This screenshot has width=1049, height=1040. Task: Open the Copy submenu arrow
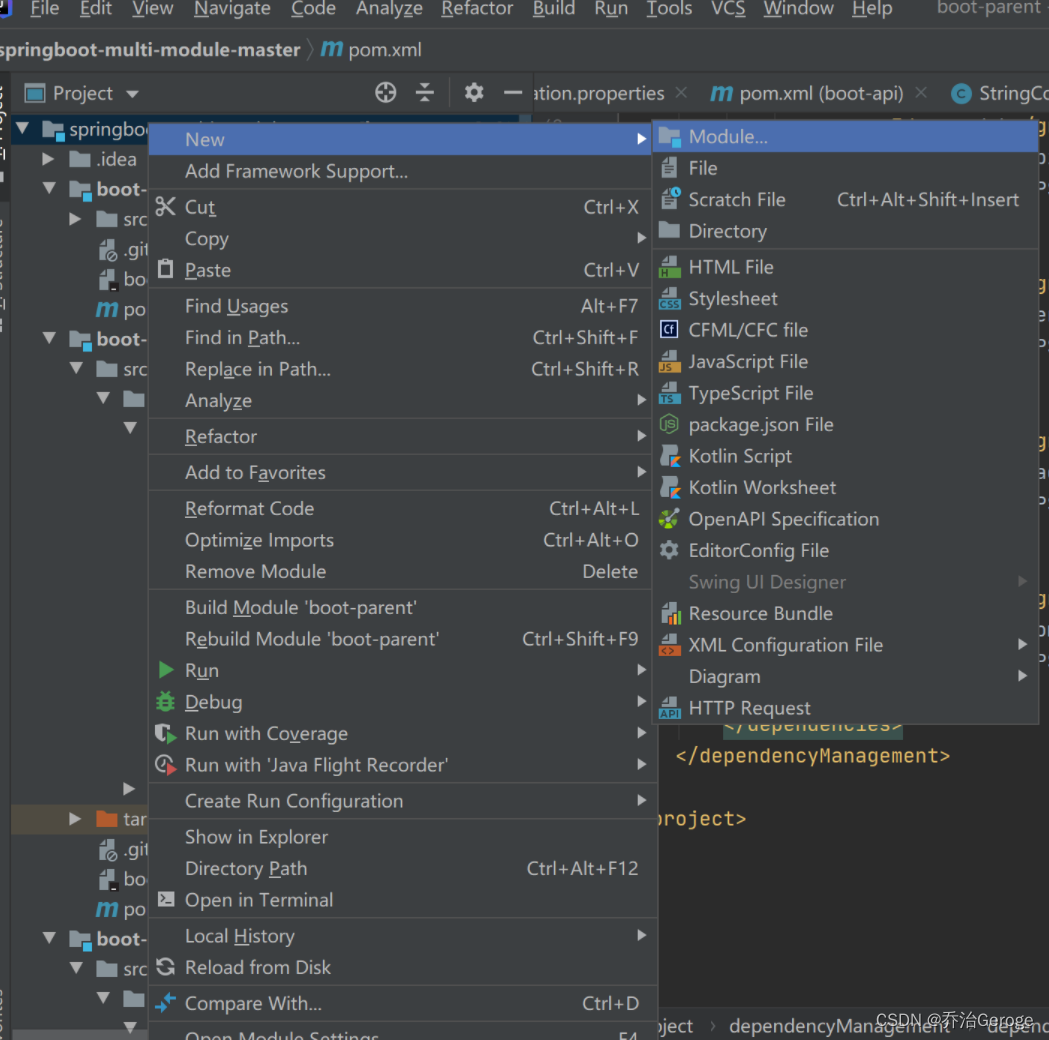point(642,238)
